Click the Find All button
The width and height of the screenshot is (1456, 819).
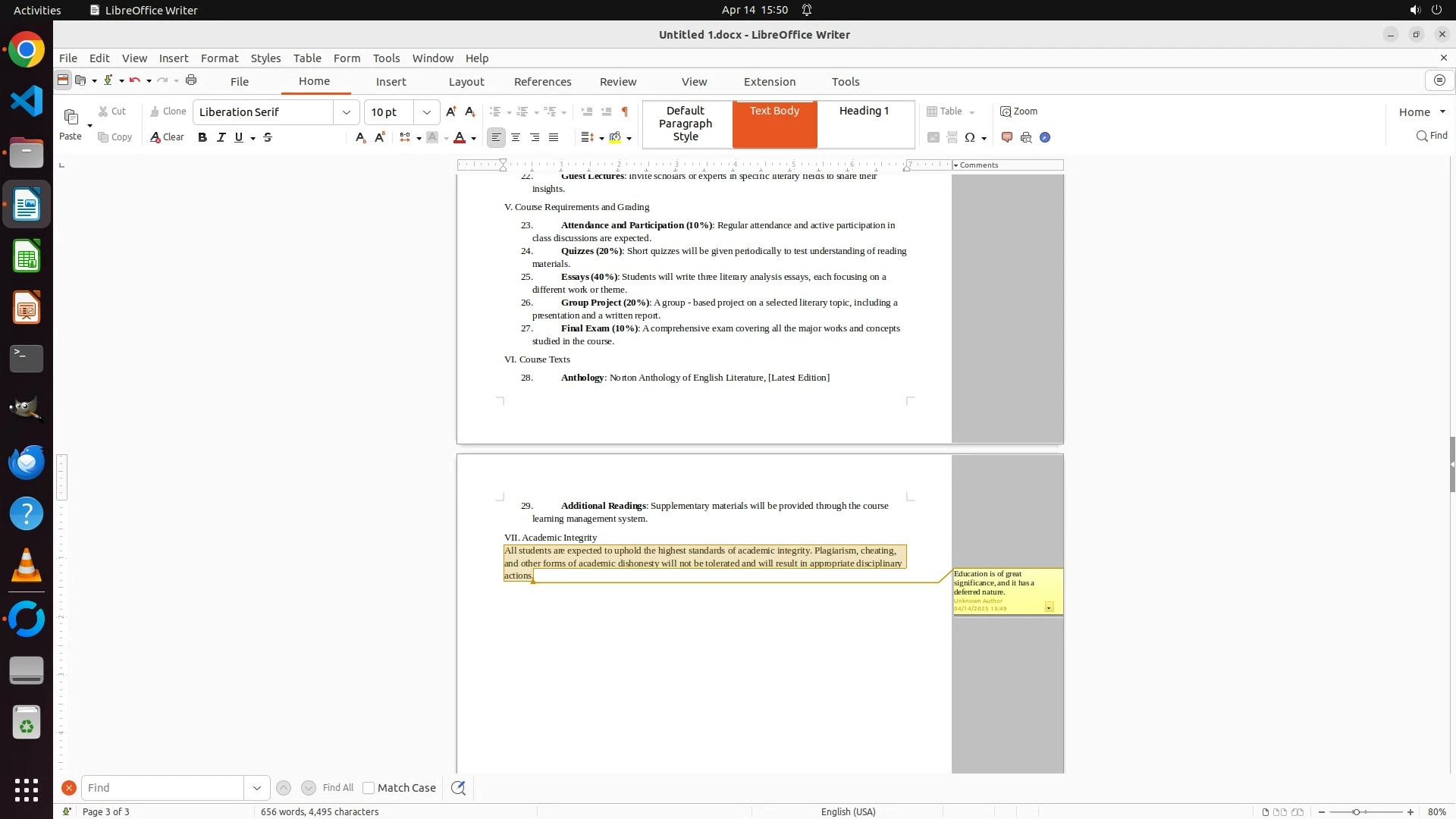point(338,788)
